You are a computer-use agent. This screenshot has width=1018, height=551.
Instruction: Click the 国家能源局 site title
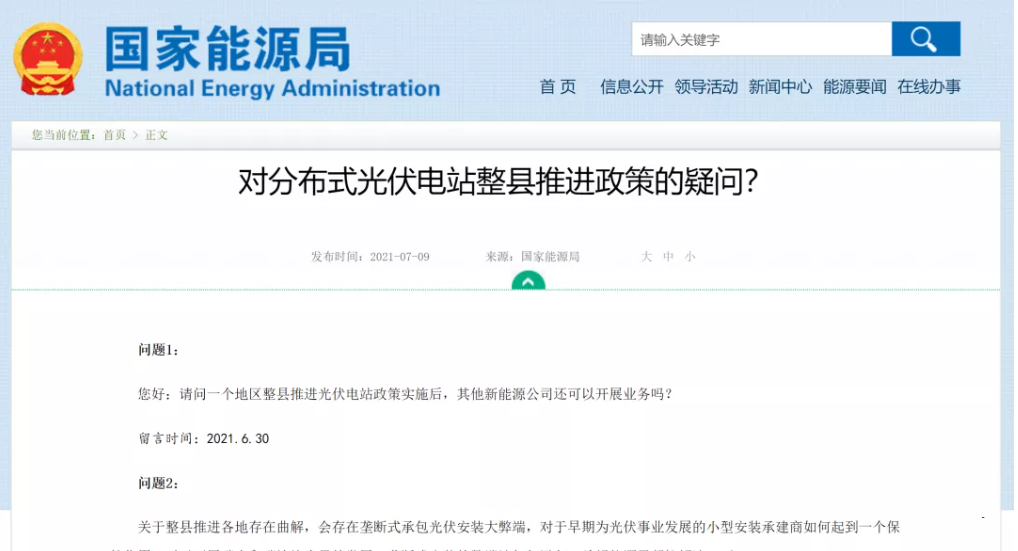tap(228, 48)
